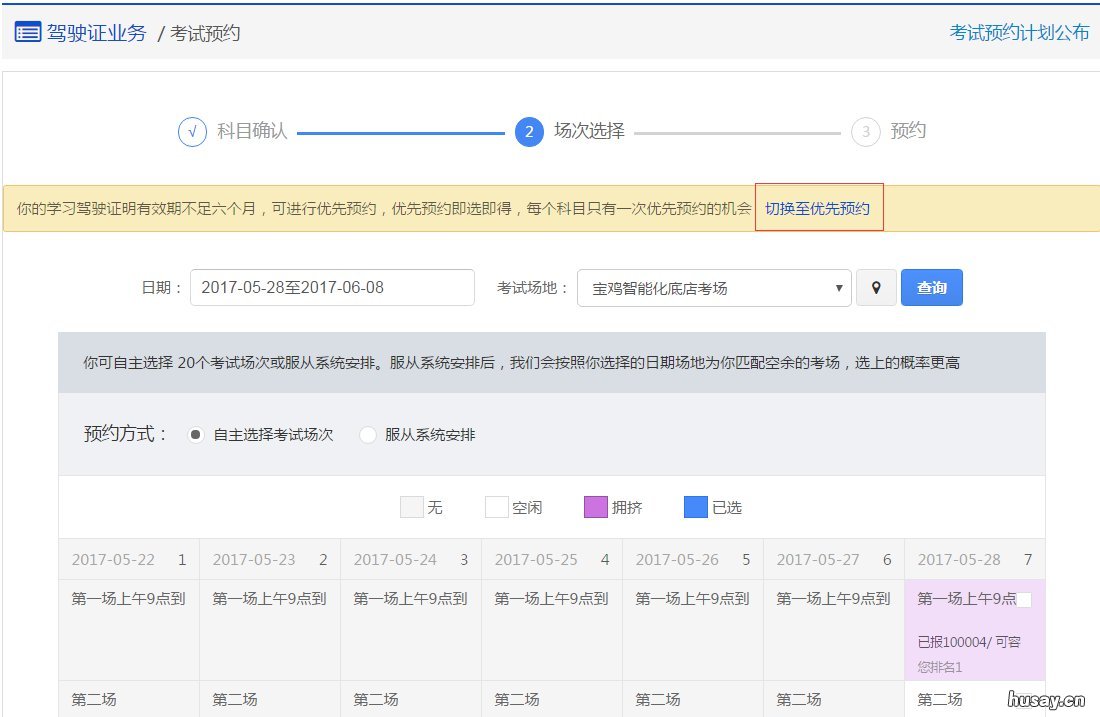Click the purple 拥挤 legend swatch

point(596,506)
